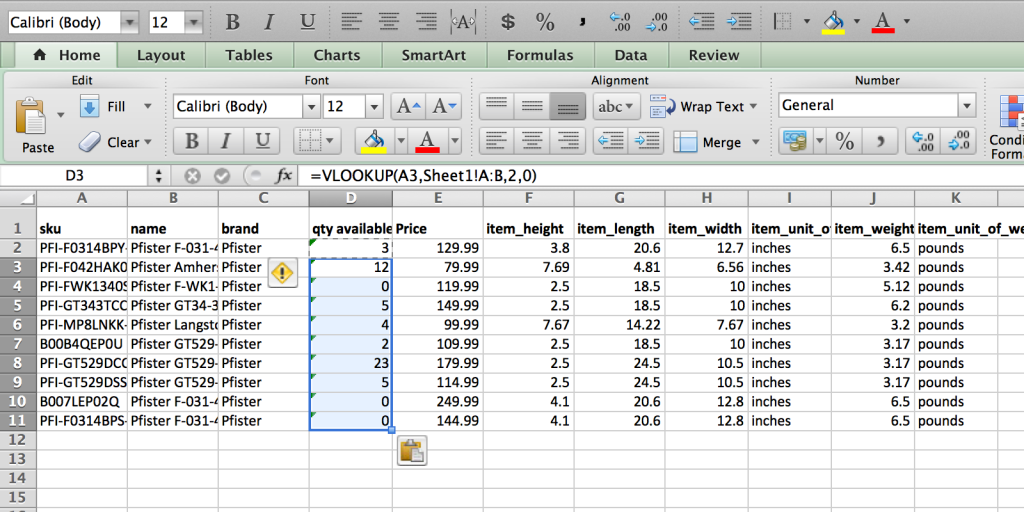Switch to the Tables tab

tap(249, 56)
